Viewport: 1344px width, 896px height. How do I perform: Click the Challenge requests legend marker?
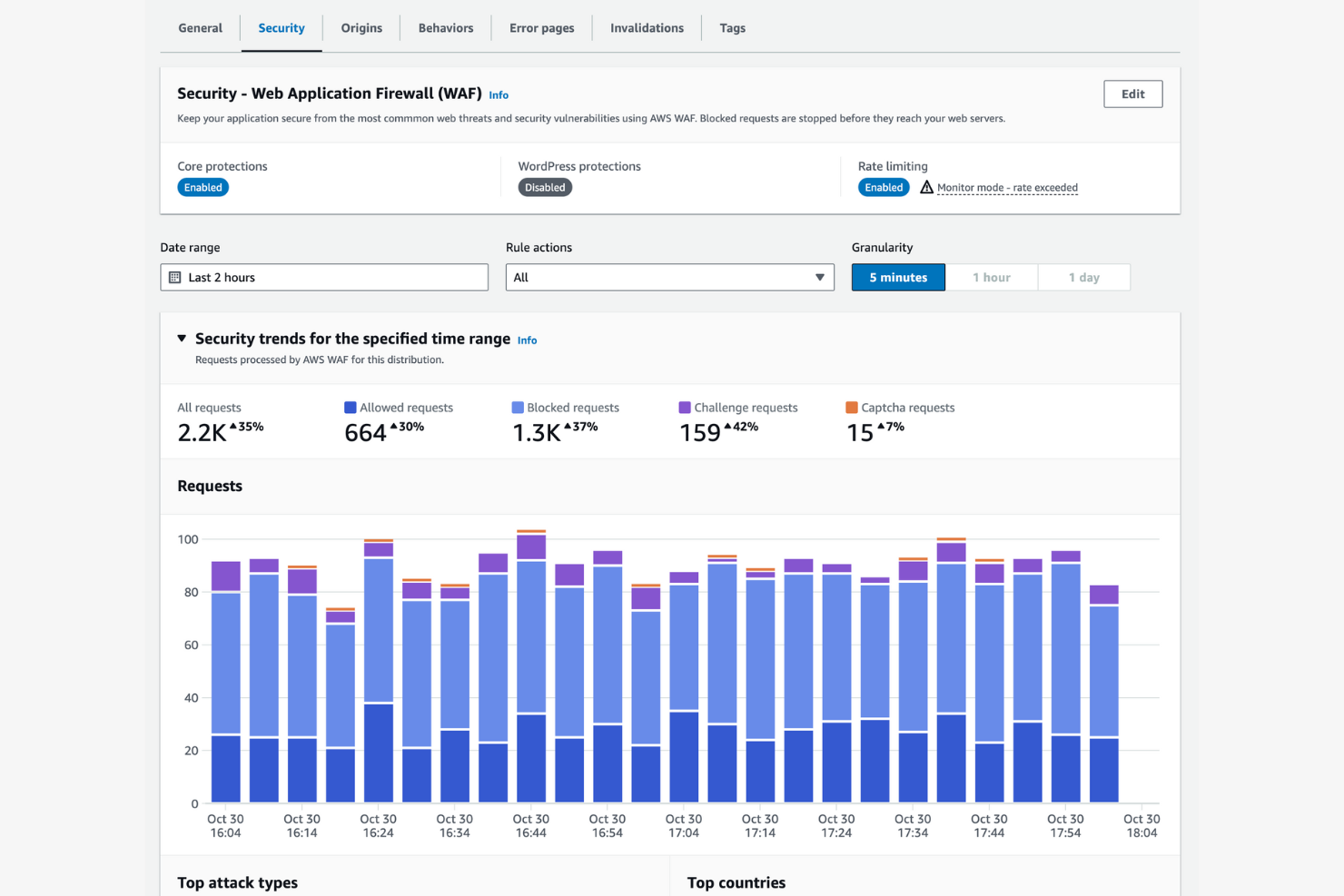pyautogui.click(x=684, y=407)
